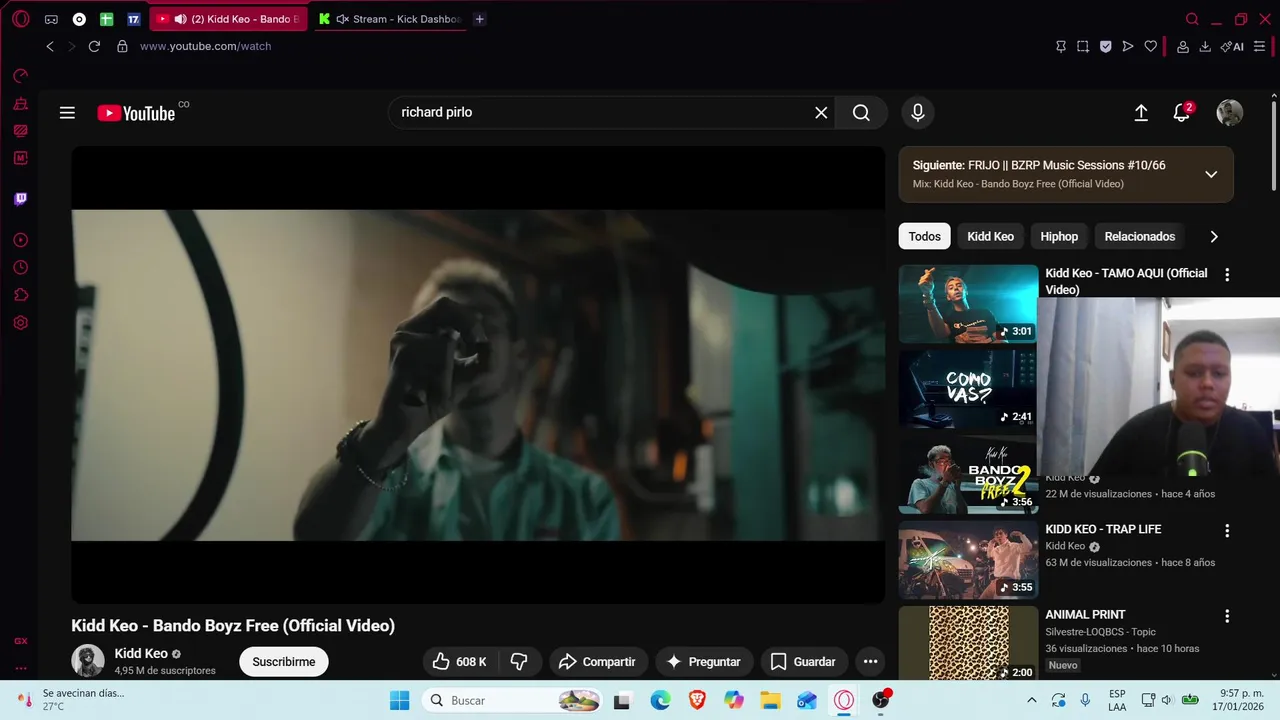
Task: Select the Relacionados filter chip
Action: tap(1139, 237)
